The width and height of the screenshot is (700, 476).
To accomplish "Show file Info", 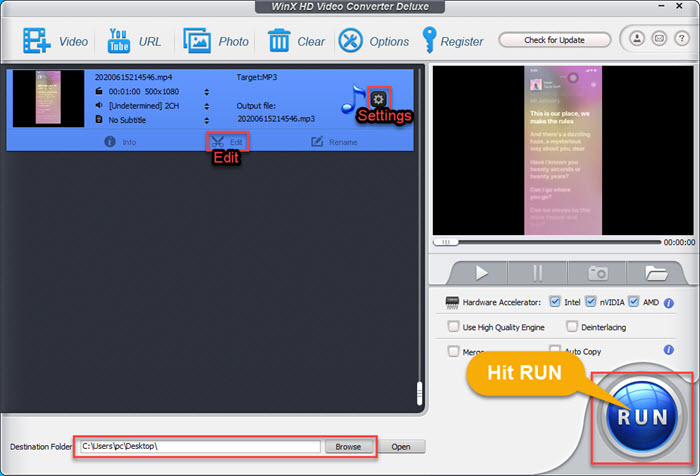I will coord(120,142).
